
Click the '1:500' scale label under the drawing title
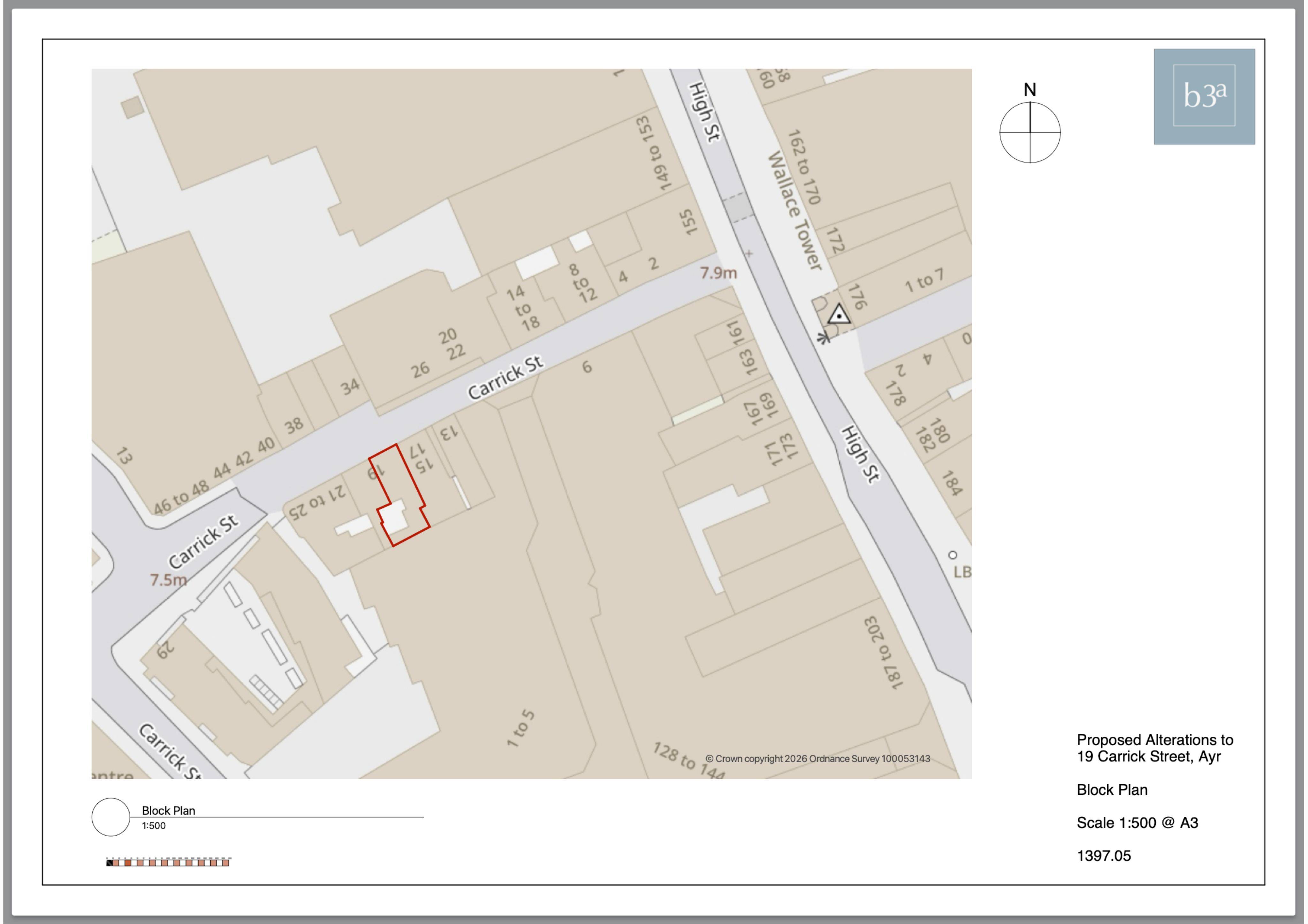154,825
